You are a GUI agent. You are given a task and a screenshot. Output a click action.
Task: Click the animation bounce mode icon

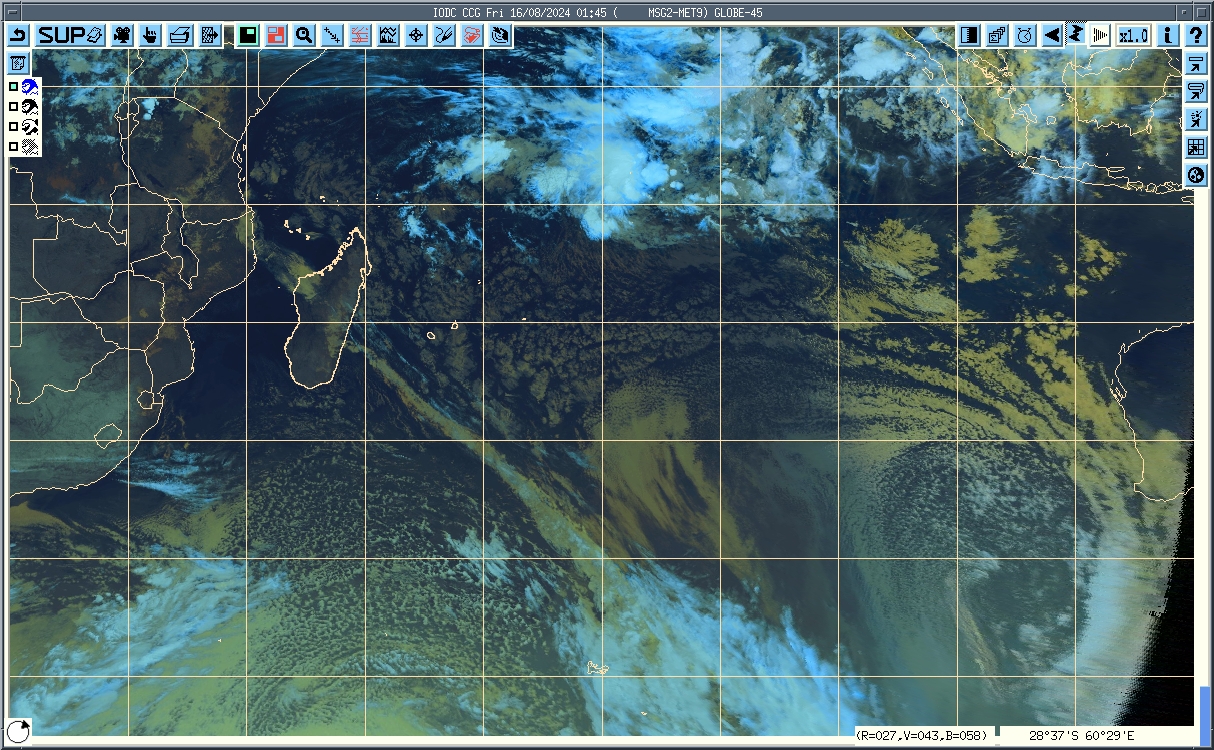tap(1075, 35)
